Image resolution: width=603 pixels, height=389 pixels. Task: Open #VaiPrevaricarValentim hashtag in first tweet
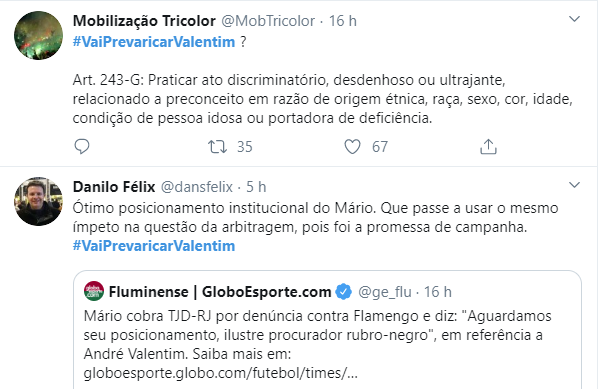(x=154, y=42)
